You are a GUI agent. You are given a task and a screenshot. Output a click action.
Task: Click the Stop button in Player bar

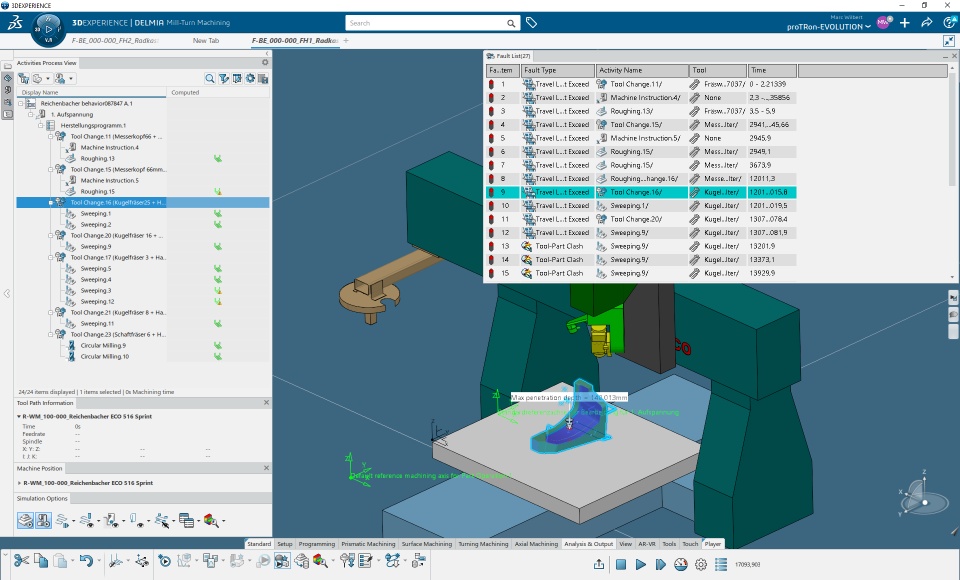click(621, 565)
